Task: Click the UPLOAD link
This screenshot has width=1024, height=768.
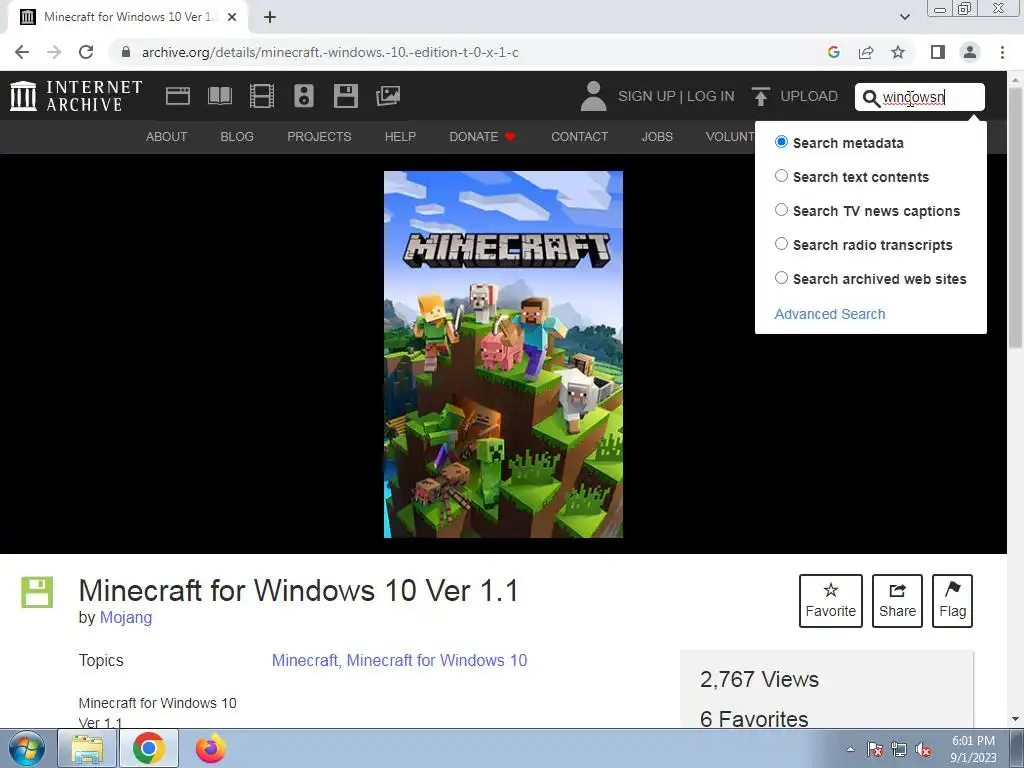Action: pyautogui.click(x=808, y=96)
